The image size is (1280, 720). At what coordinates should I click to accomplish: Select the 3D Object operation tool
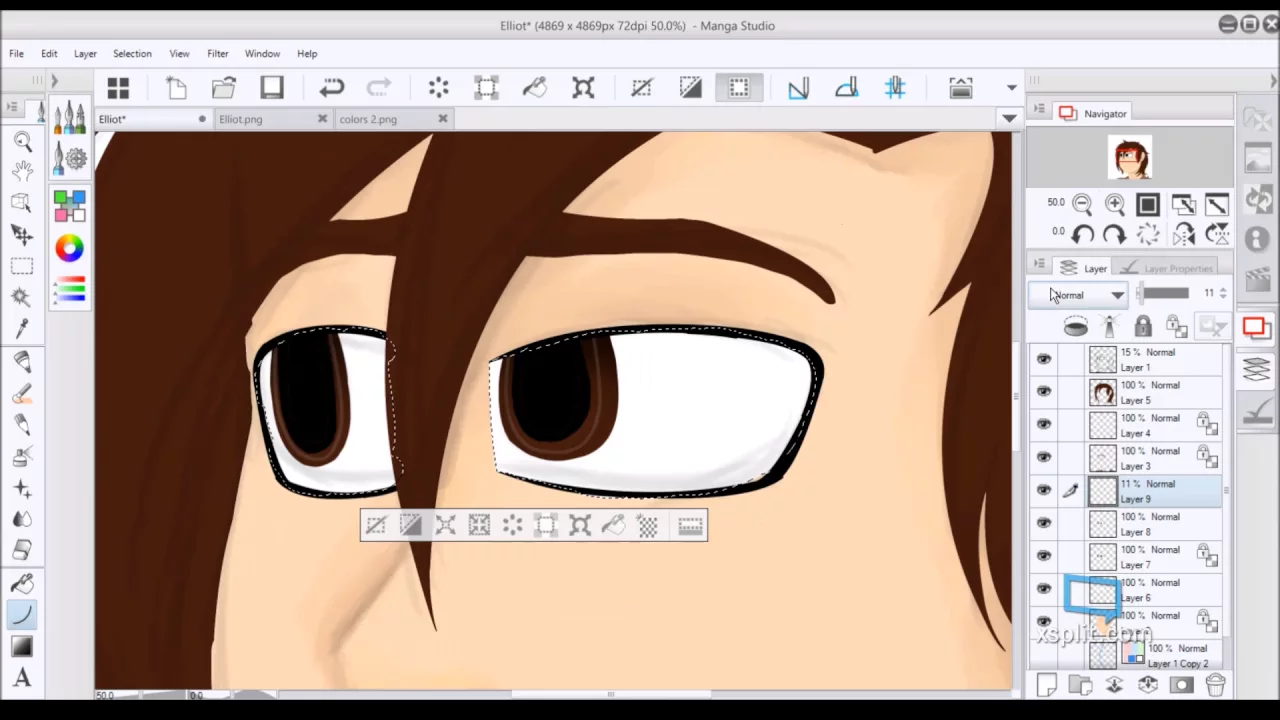tap(22, 203)
